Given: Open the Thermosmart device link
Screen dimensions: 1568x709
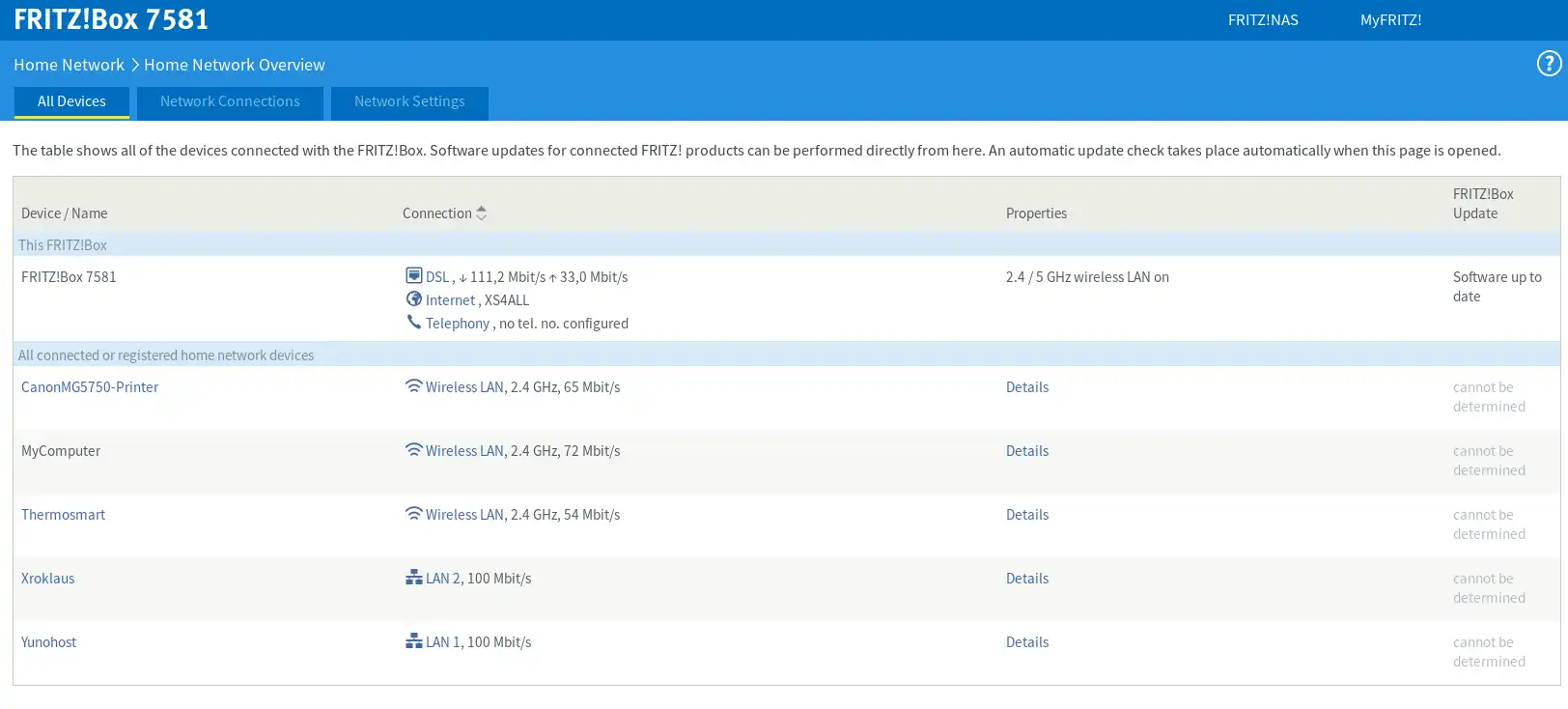Looking at the screenshot, I should [63, 515].
